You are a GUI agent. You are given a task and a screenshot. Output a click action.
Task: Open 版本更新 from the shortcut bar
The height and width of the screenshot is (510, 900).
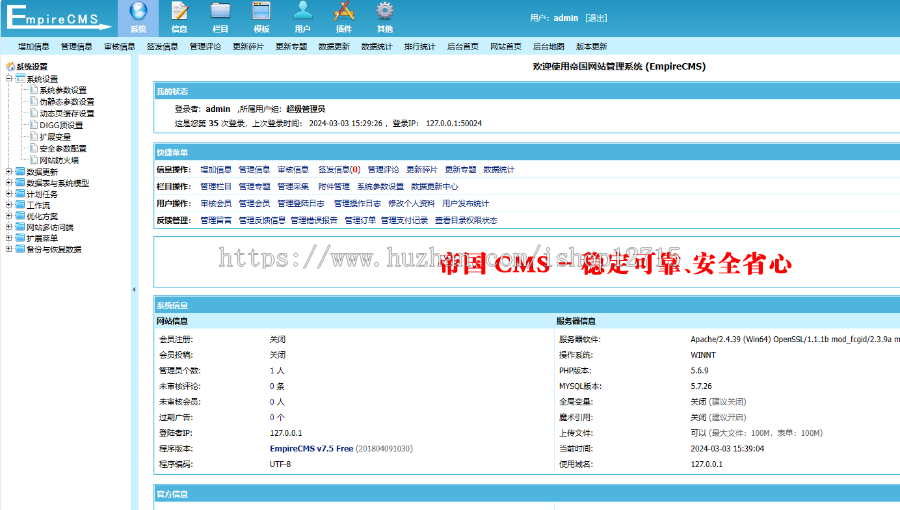click(591, 46)
